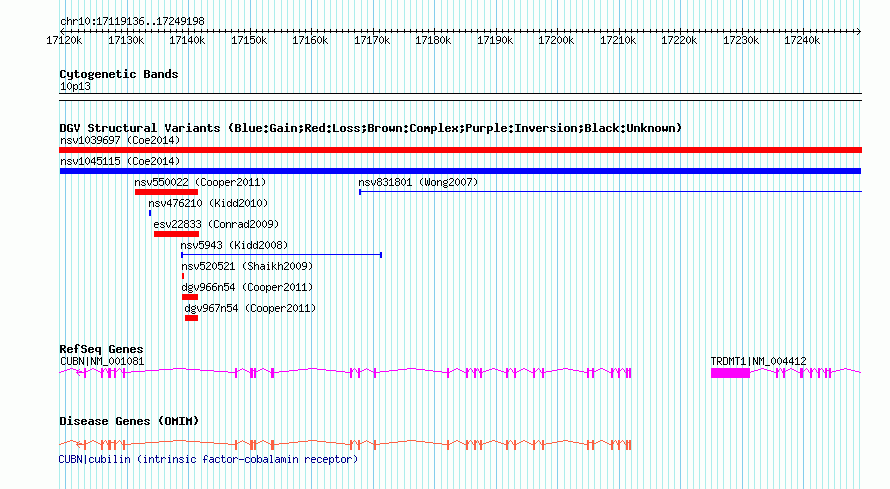Open the nsv831801 (Wong2007) variant label
Screen dimensions: 890x489
pyautogui.click(x=418, y=182)
